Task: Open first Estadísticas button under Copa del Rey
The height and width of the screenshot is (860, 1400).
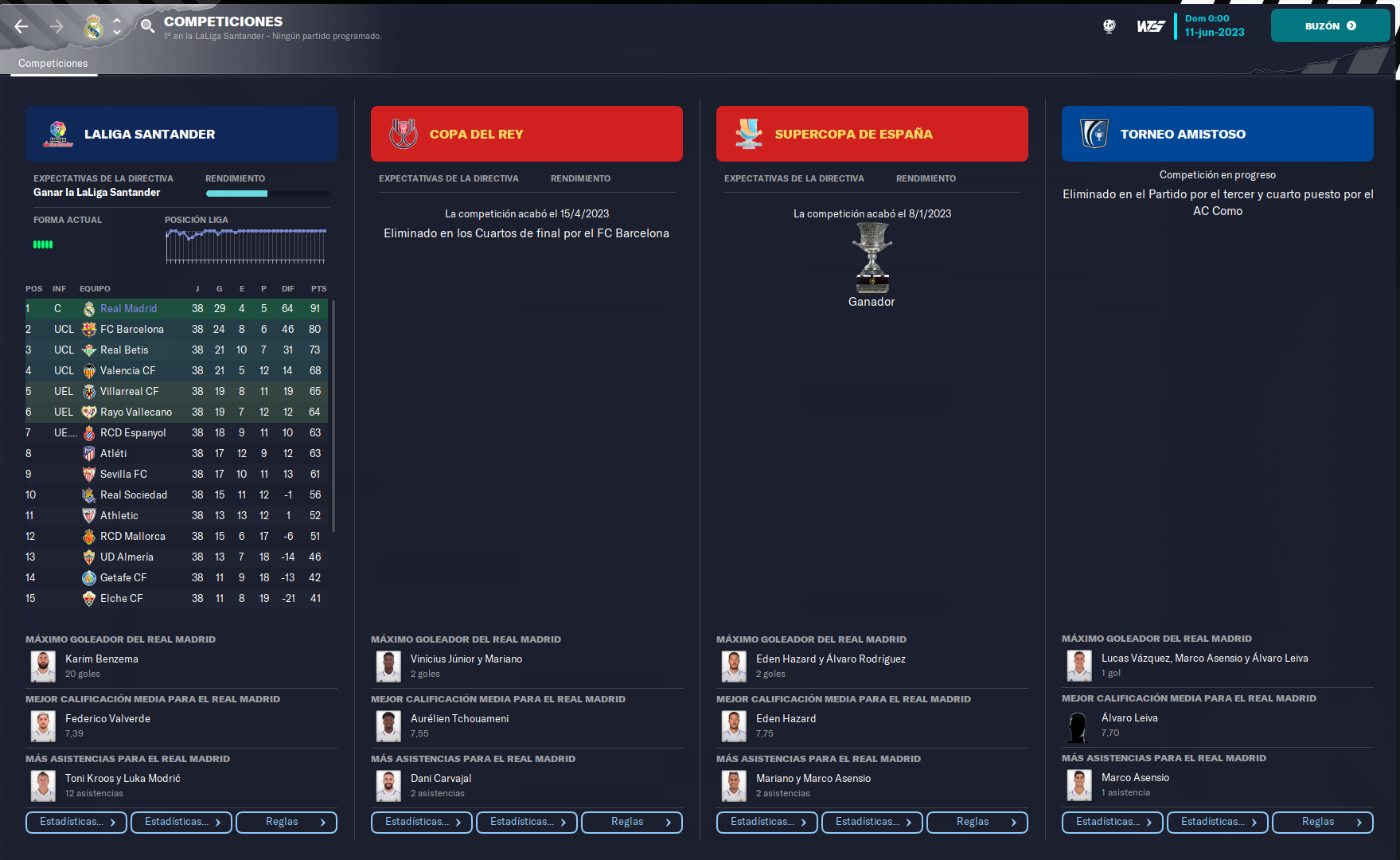Action: [422, 822]
